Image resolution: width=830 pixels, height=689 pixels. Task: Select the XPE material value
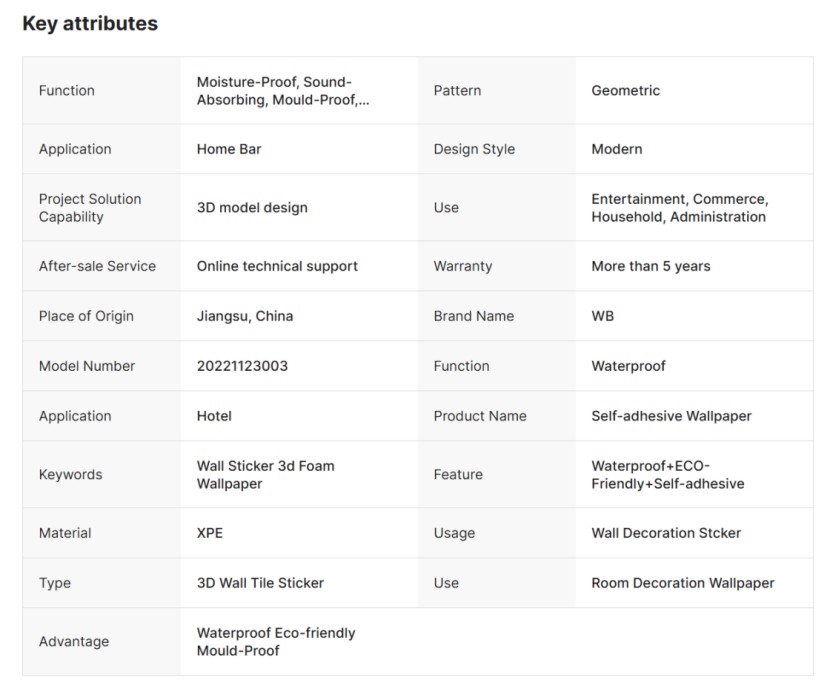[x=210, y=533]
